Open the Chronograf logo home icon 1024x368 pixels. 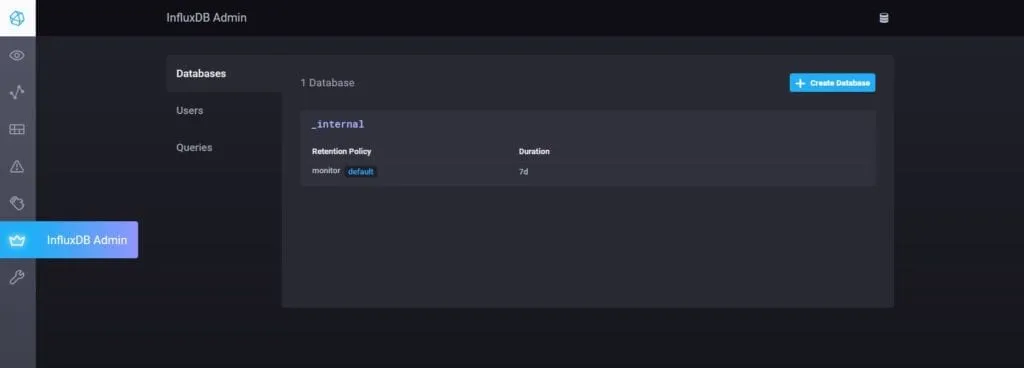pos(17,18)
